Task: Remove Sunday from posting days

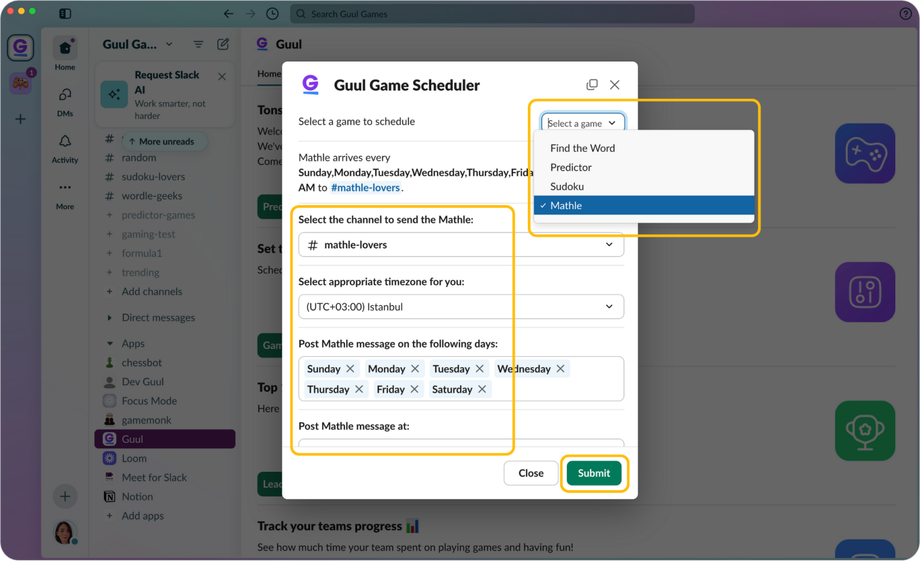Action: tap(350, 368)
